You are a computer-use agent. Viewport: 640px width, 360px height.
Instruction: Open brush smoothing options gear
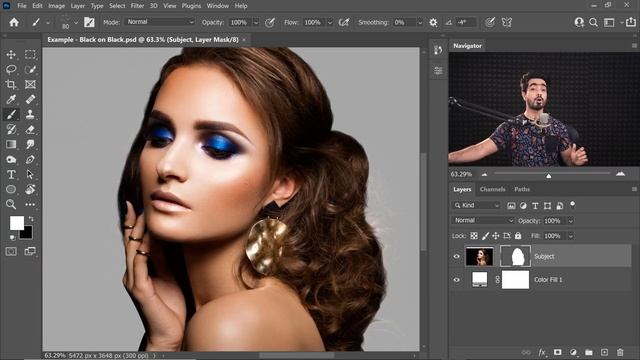433,22
